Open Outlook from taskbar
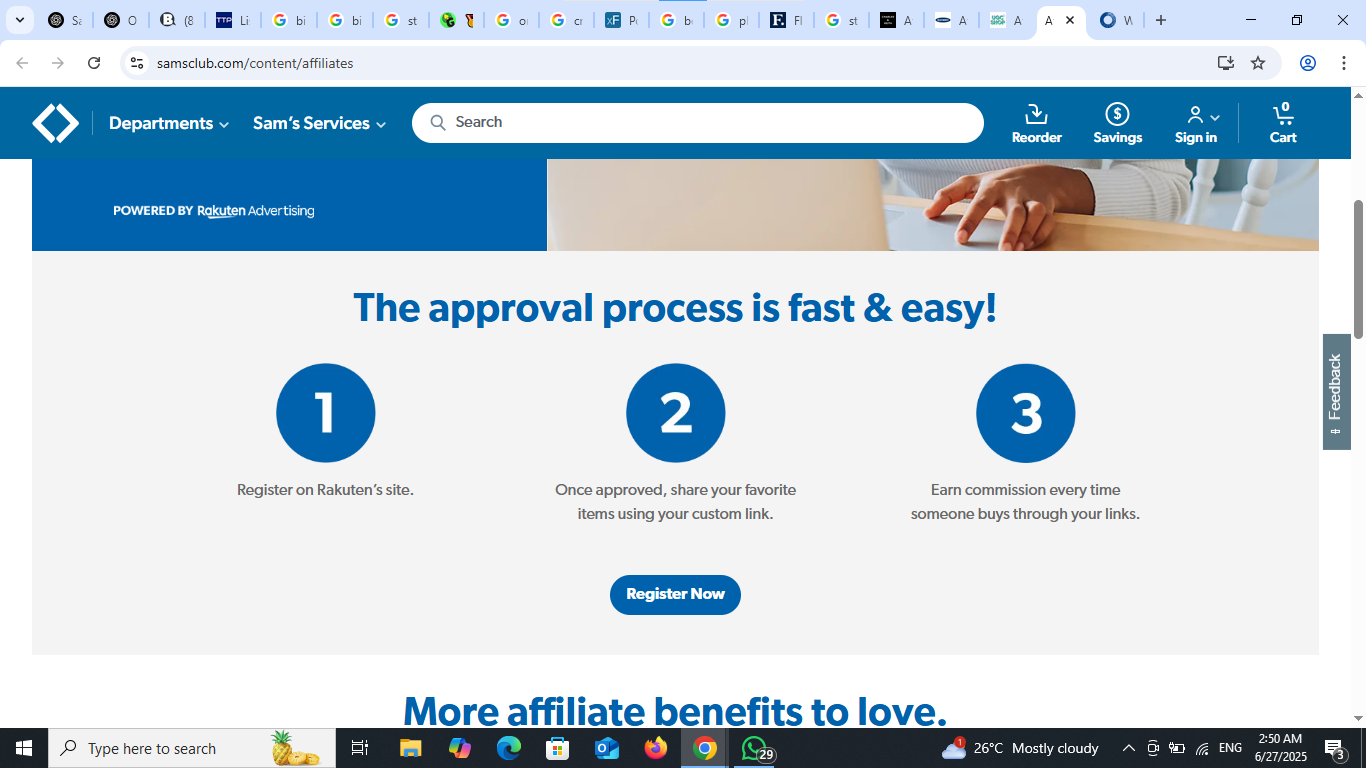 [x=607, y=748]
